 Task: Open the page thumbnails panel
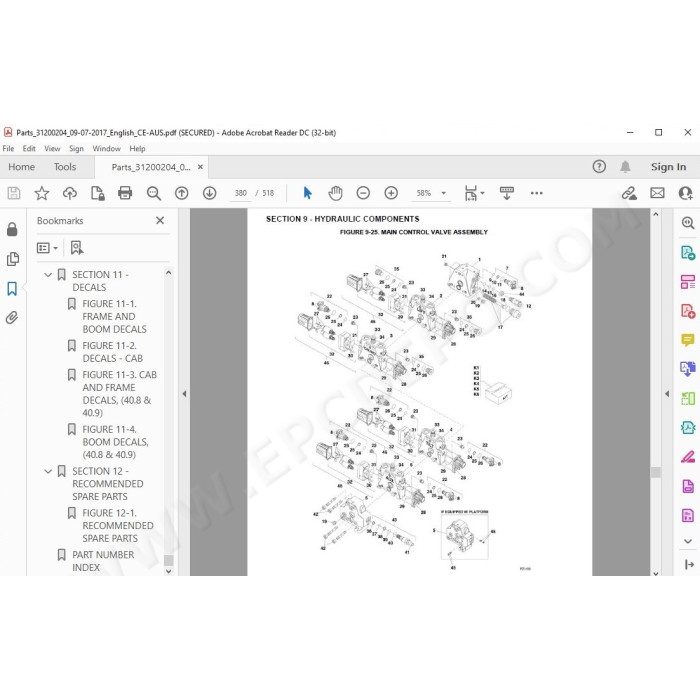point(12,259)
